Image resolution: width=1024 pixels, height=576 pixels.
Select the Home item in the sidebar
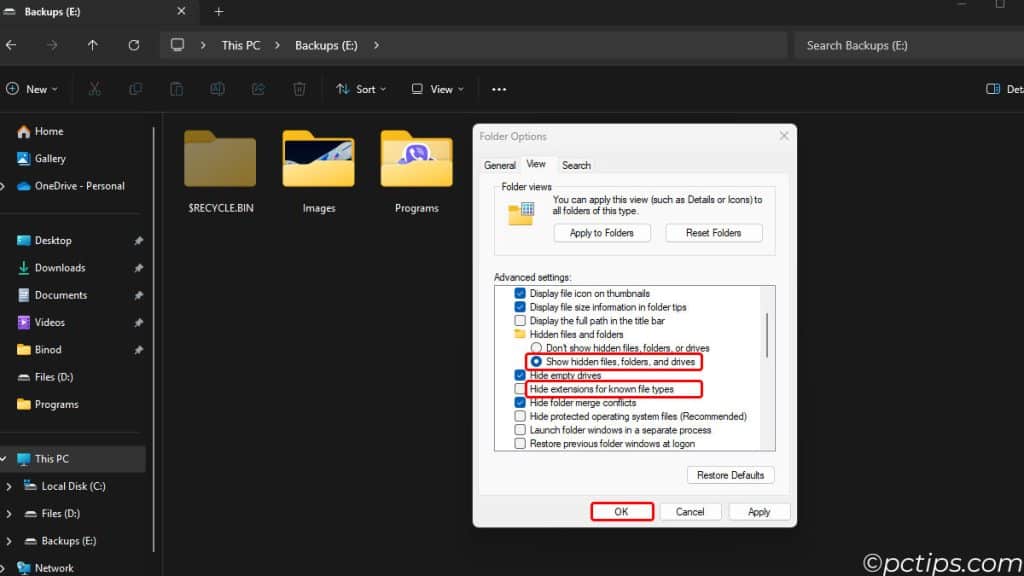click(48, 131)
